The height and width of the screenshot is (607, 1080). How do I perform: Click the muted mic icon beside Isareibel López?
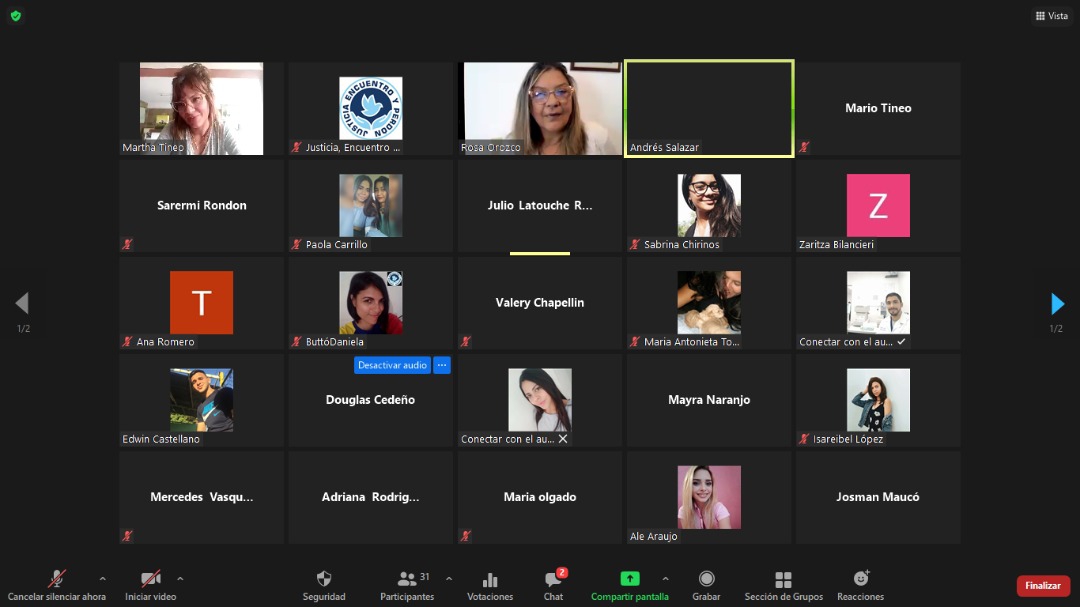click(x=804, y=439)
